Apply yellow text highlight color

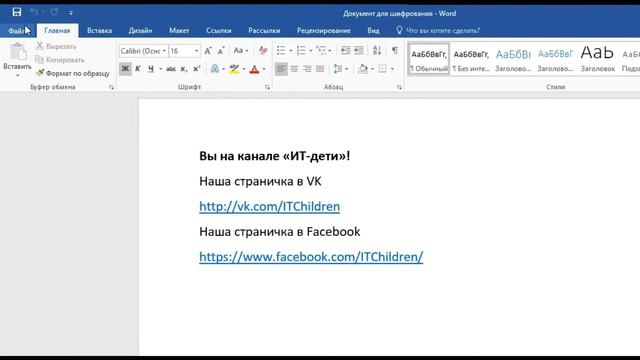click(x=234, y=69)
